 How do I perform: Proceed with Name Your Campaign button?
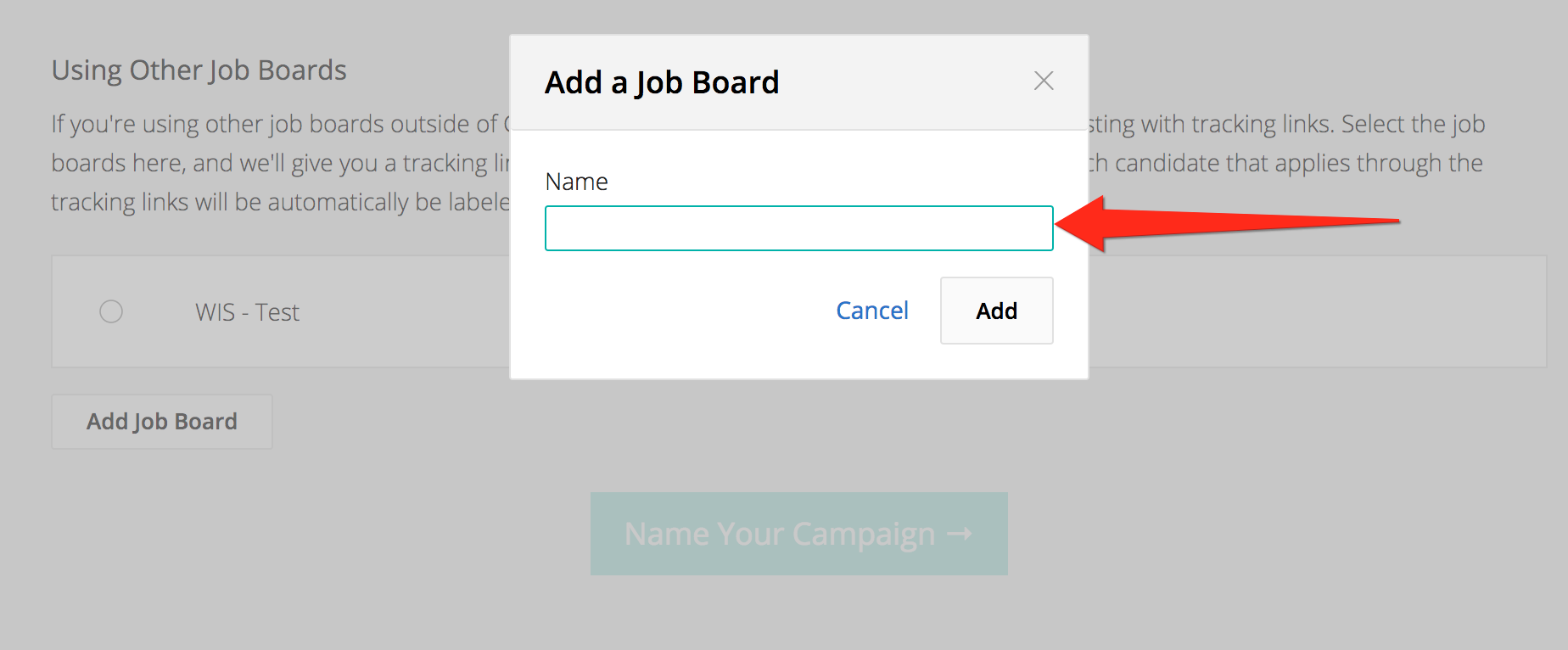click(798, 534)
